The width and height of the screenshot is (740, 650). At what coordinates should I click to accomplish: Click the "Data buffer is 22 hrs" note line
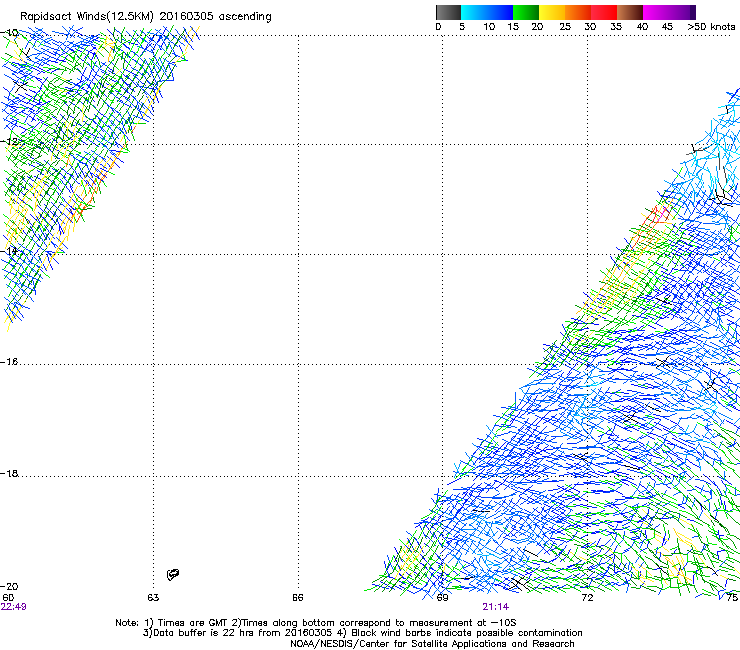pos(362,633)
